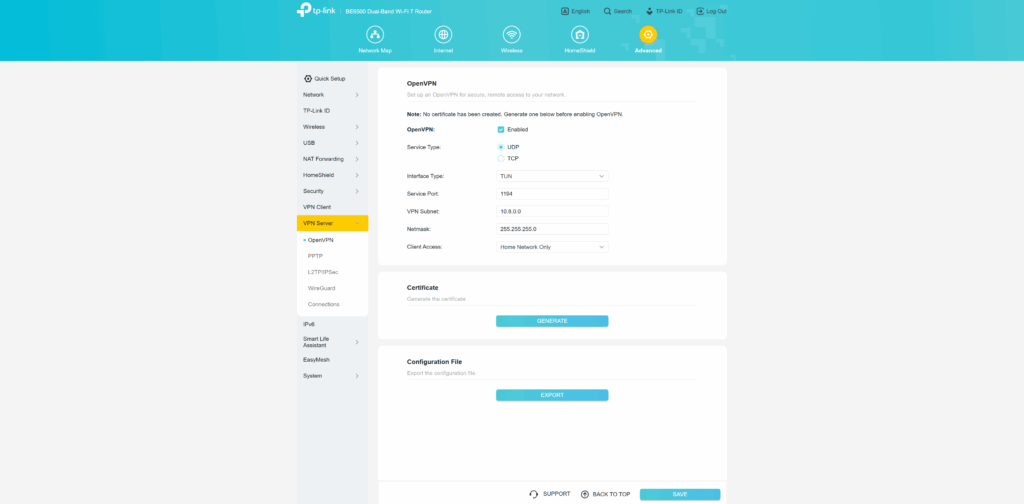The width and height of the screenshot is (1024, 504).
Task: Open the HomeShield icon
Action: pyautogui.click(x=579, y=35)
